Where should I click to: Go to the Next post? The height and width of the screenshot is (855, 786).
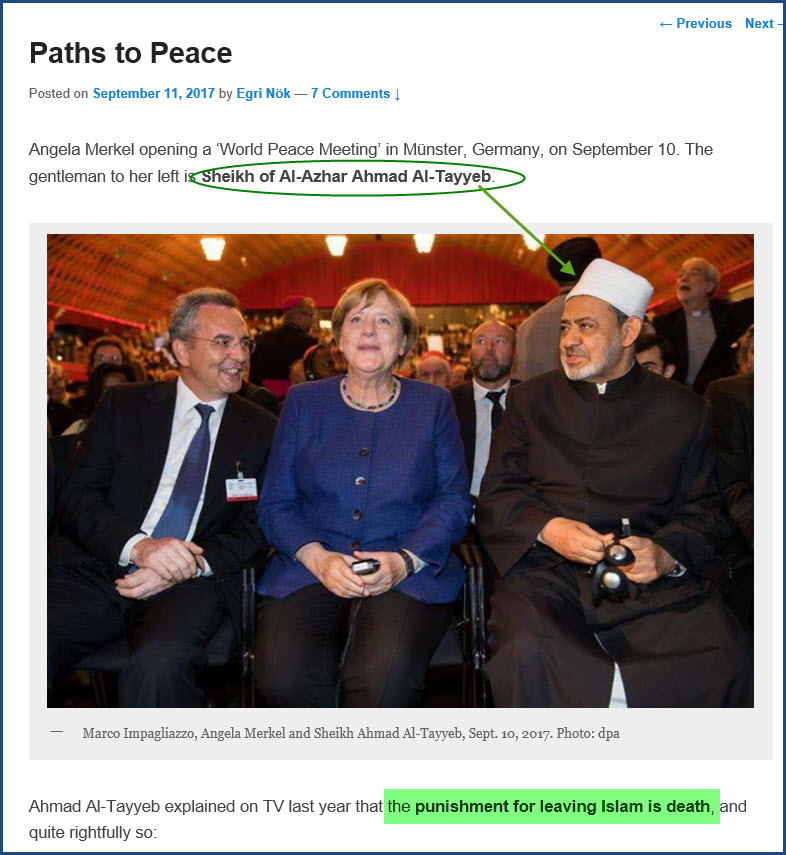(764, 23)
